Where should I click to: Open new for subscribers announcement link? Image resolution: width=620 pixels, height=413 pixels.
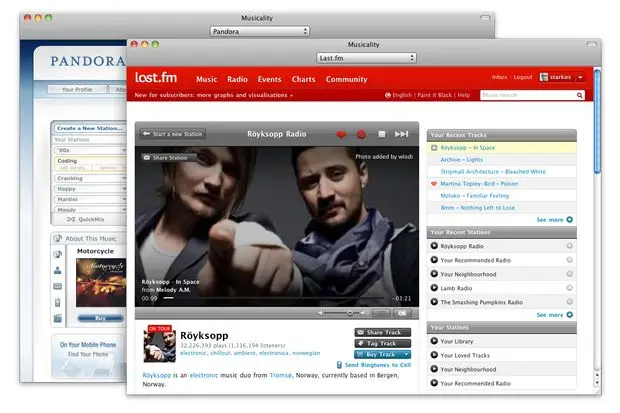click(x=214, y=95)
